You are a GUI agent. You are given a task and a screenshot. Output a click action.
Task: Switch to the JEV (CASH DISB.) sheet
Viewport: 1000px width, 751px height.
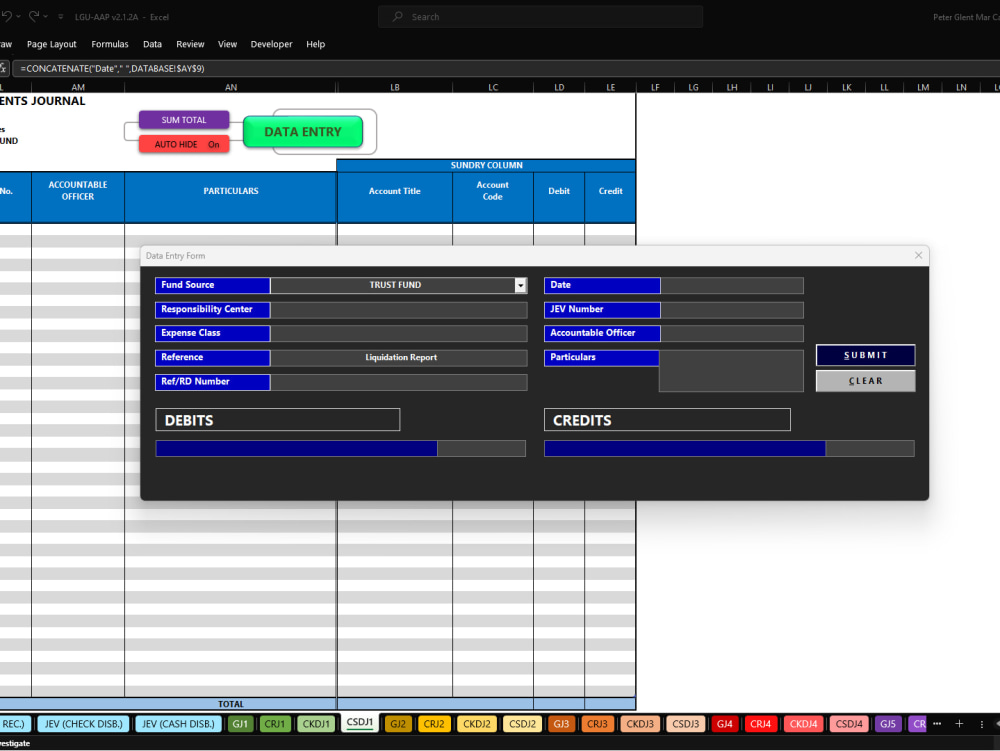pos(178,723)
